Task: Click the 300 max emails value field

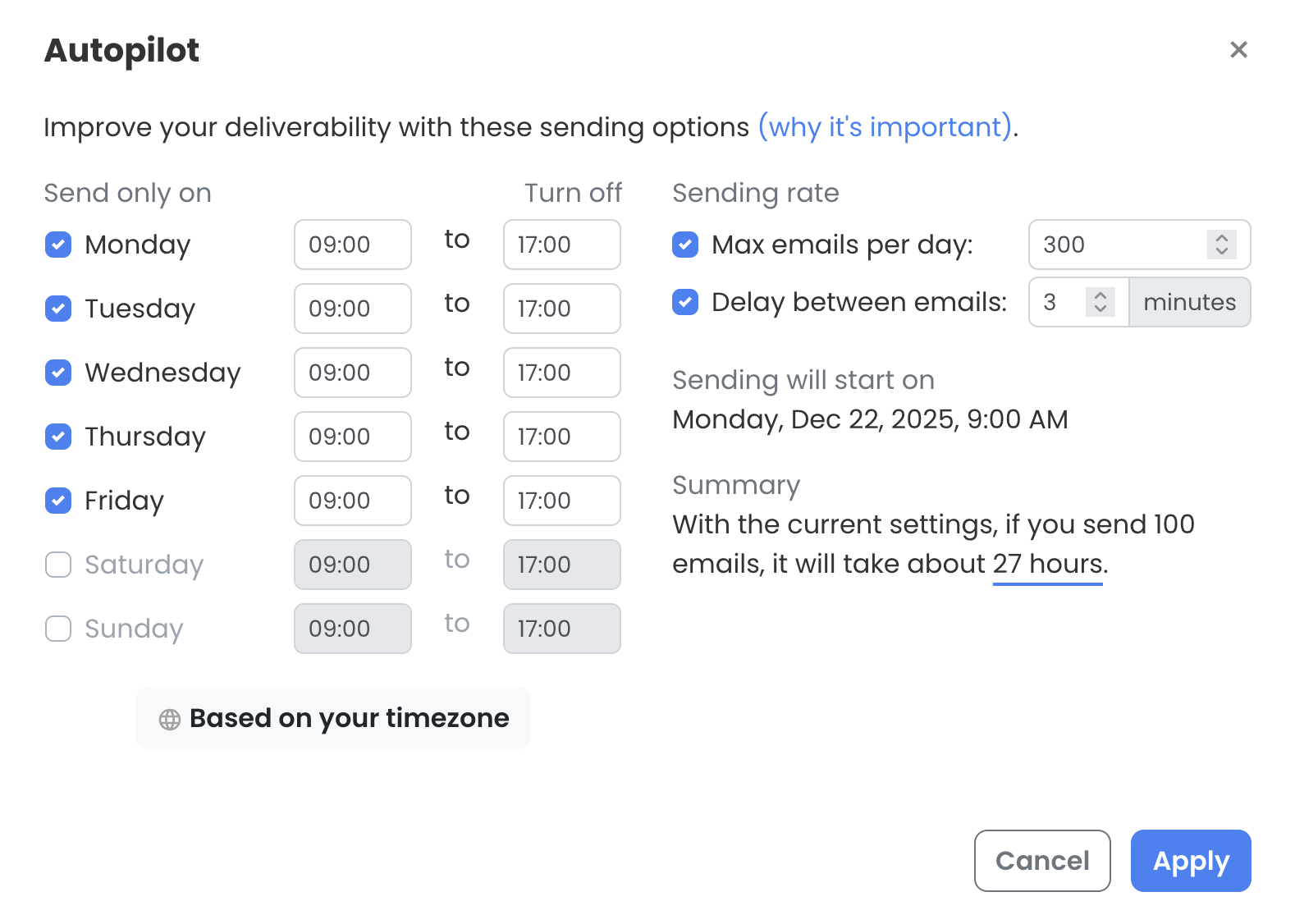Action: click(1116, 245)
